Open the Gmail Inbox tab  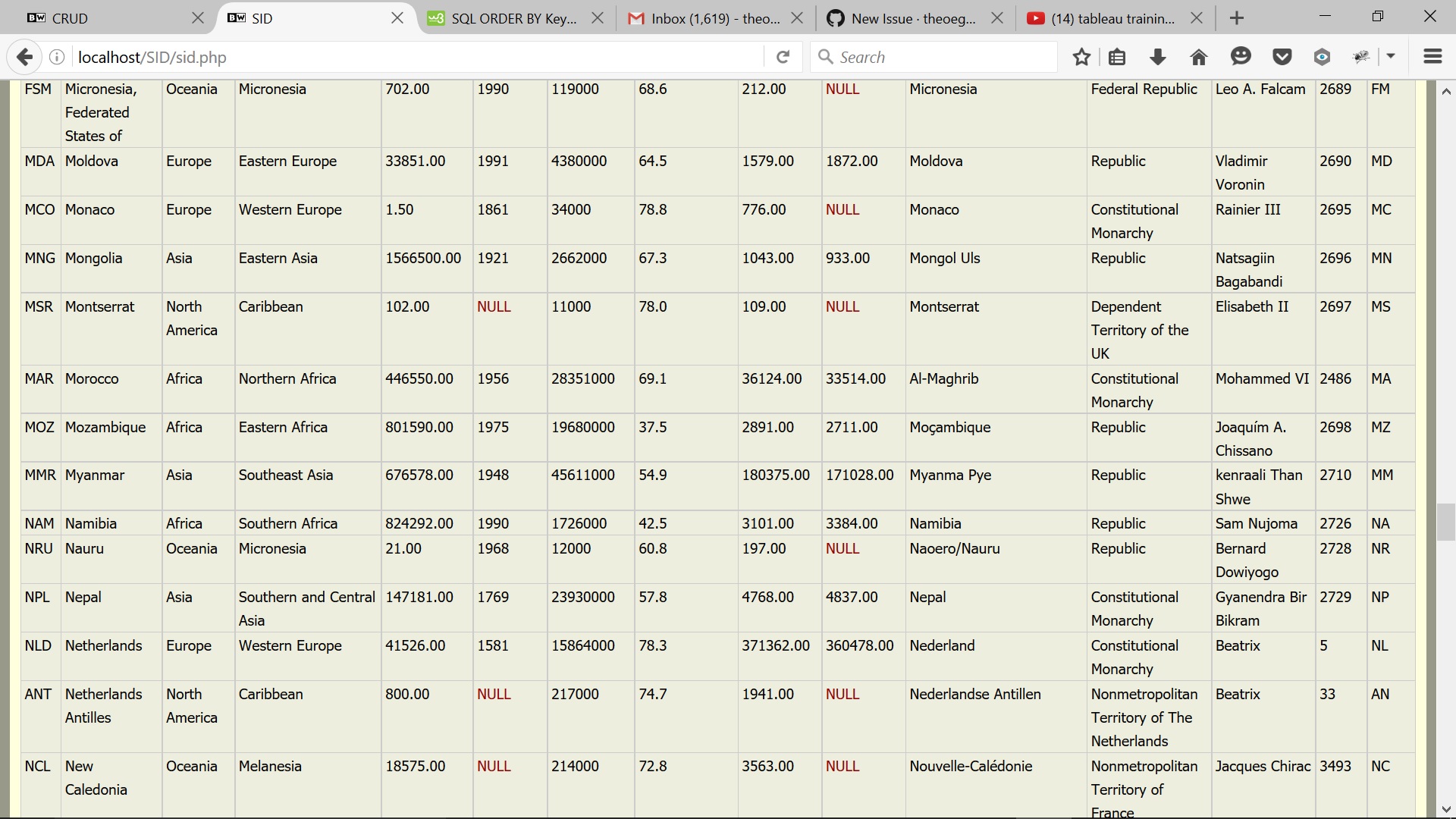coord(705,18)
